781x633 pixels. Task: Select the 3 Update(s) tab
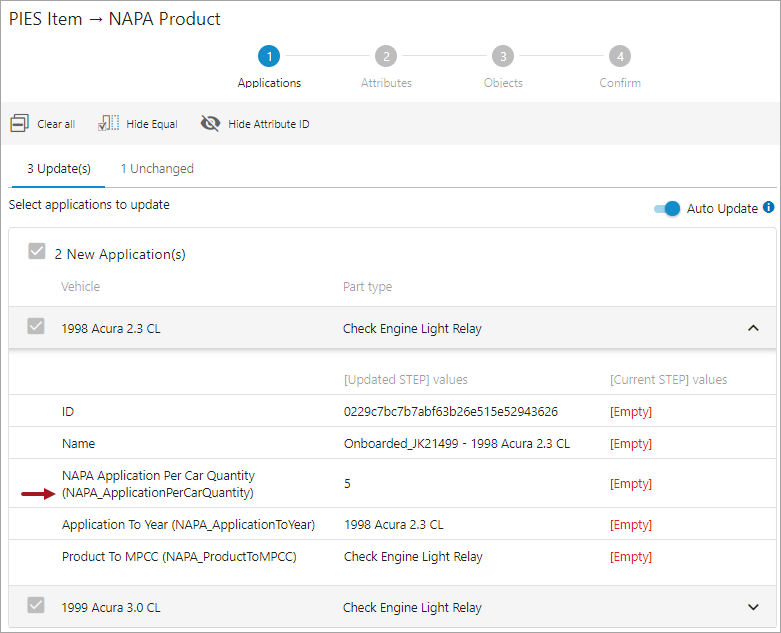tap(59, 169)
